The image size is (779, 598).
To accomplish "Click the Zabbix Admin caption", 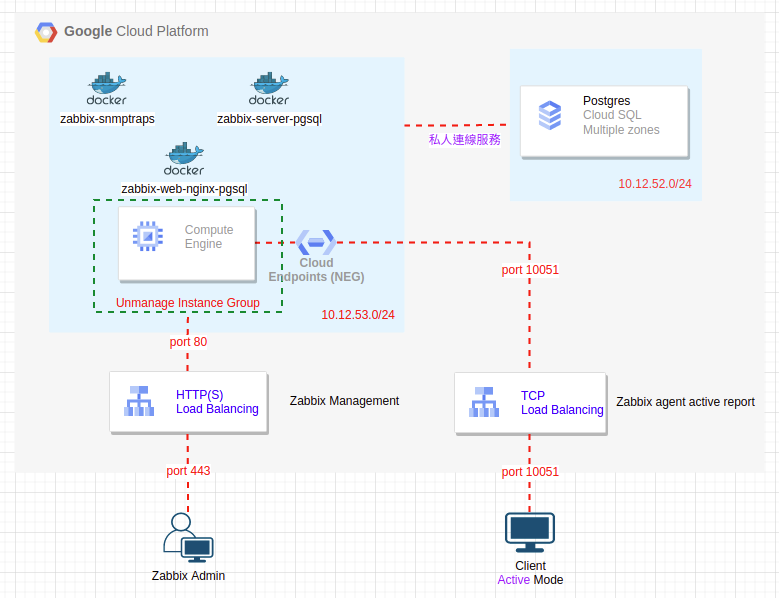I will (188, 576).
